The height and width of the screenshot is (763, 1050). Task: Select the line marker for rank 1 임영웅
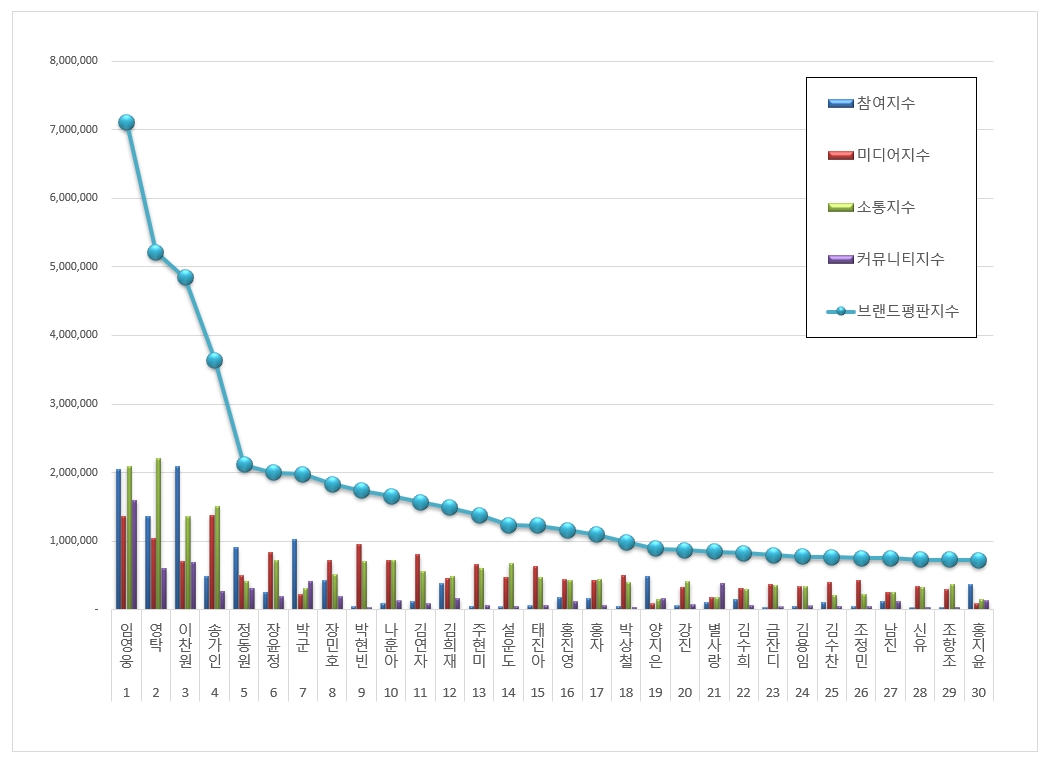127,123
